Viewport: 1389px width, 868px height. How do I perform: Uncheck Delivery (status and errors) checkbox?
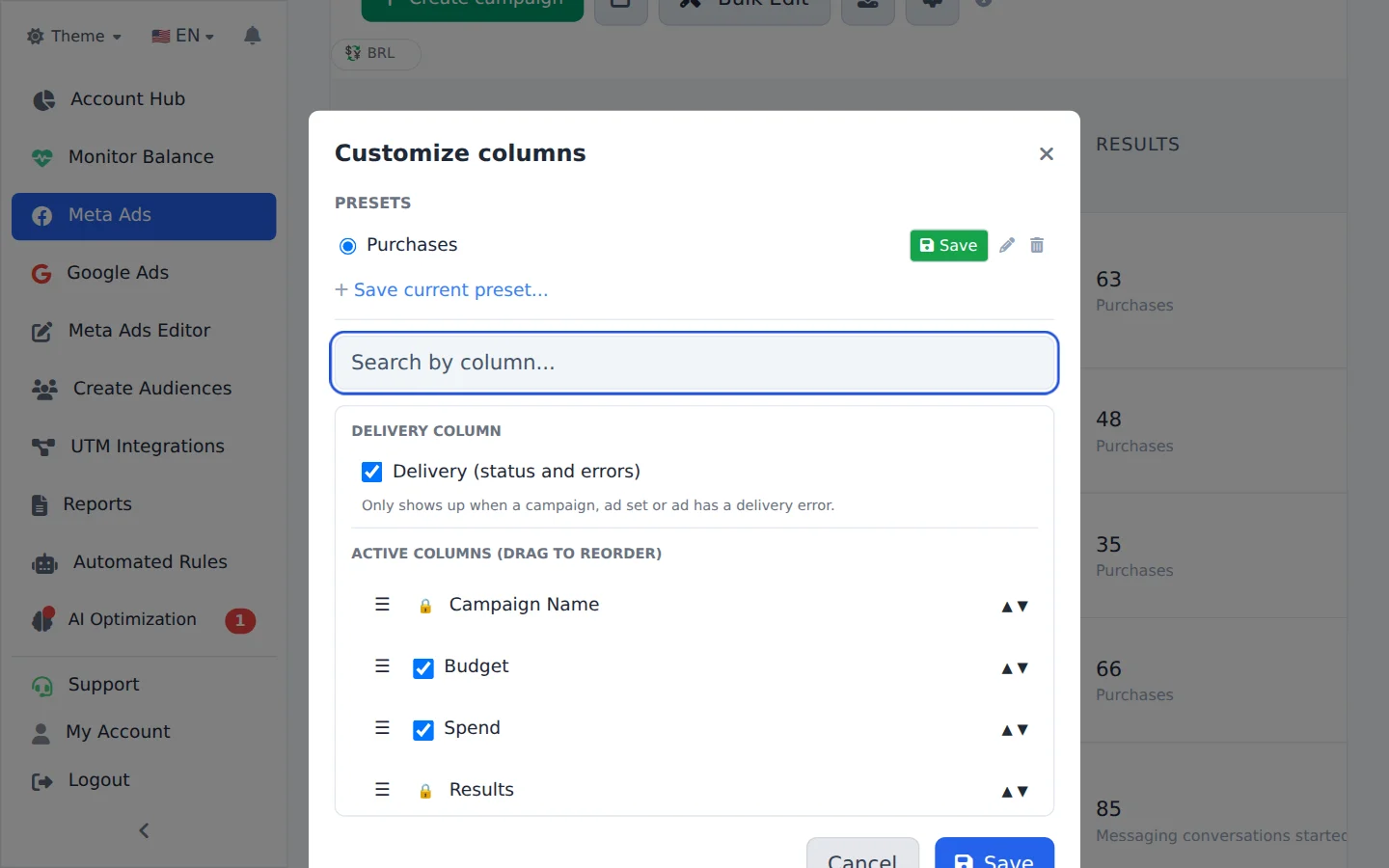[371, 472]
